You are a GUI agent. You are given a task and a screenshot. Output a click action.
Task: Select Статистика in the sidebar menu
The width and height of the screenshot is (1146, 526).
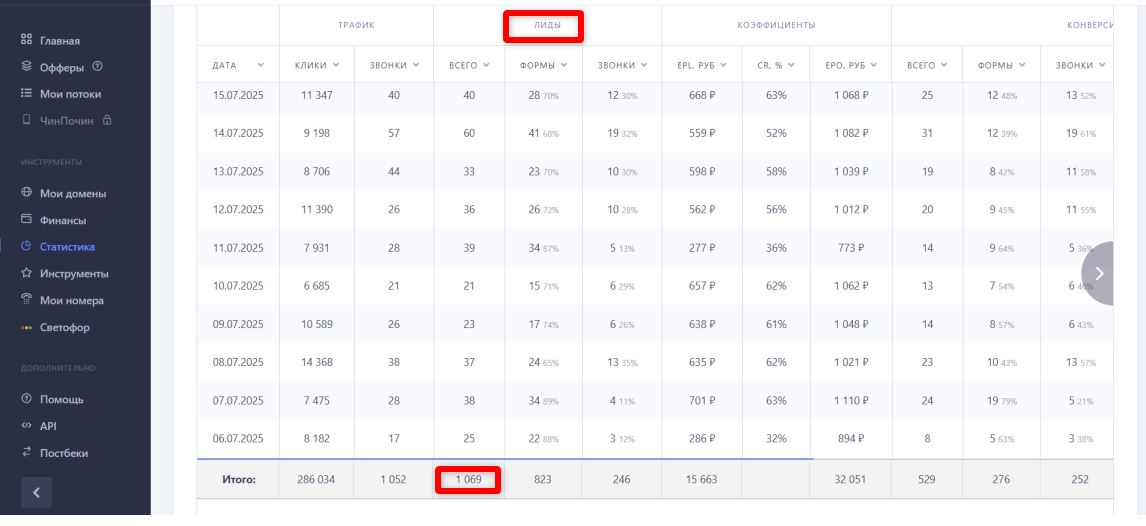67,247
